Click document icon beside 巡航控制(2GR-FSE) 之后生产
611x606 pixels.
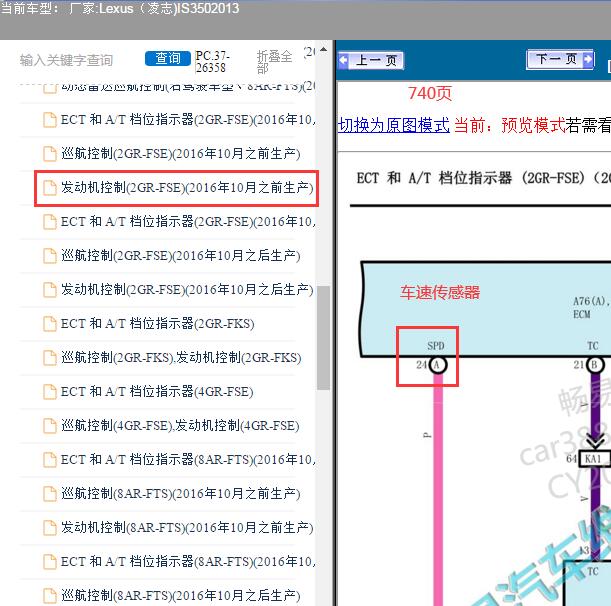[49, 256]
